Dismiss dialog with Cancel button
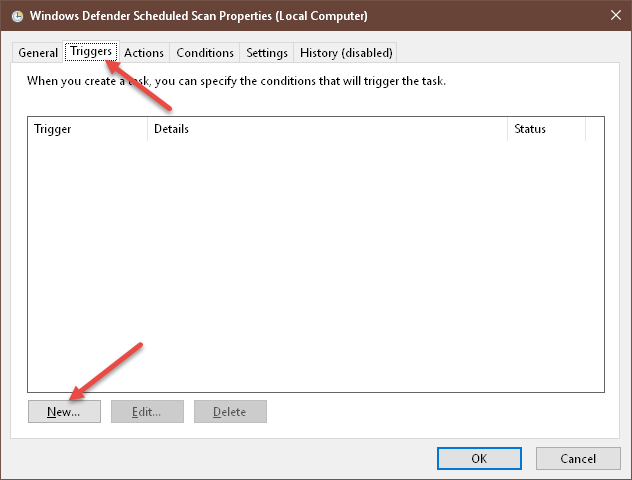 [578, 458]
